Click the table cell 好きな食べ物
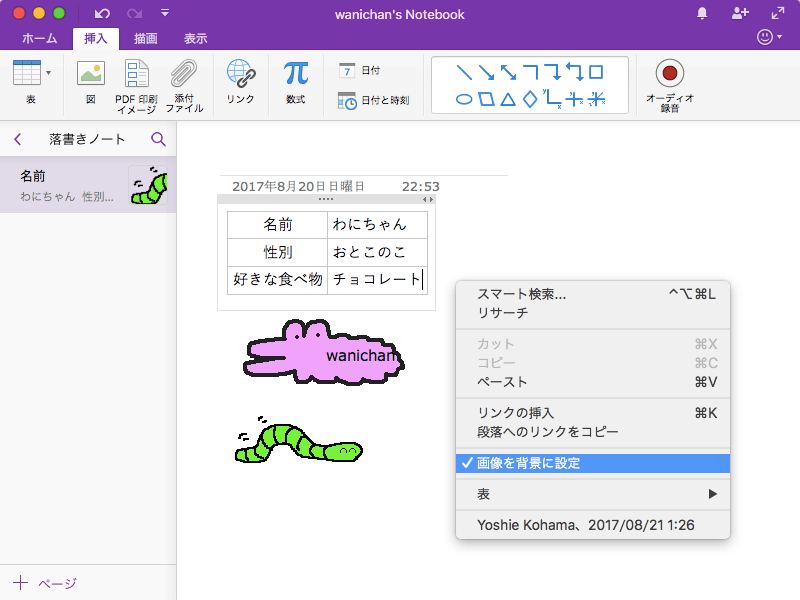The width and height of the screenshot is (800, 600). (x=277, y=280)
